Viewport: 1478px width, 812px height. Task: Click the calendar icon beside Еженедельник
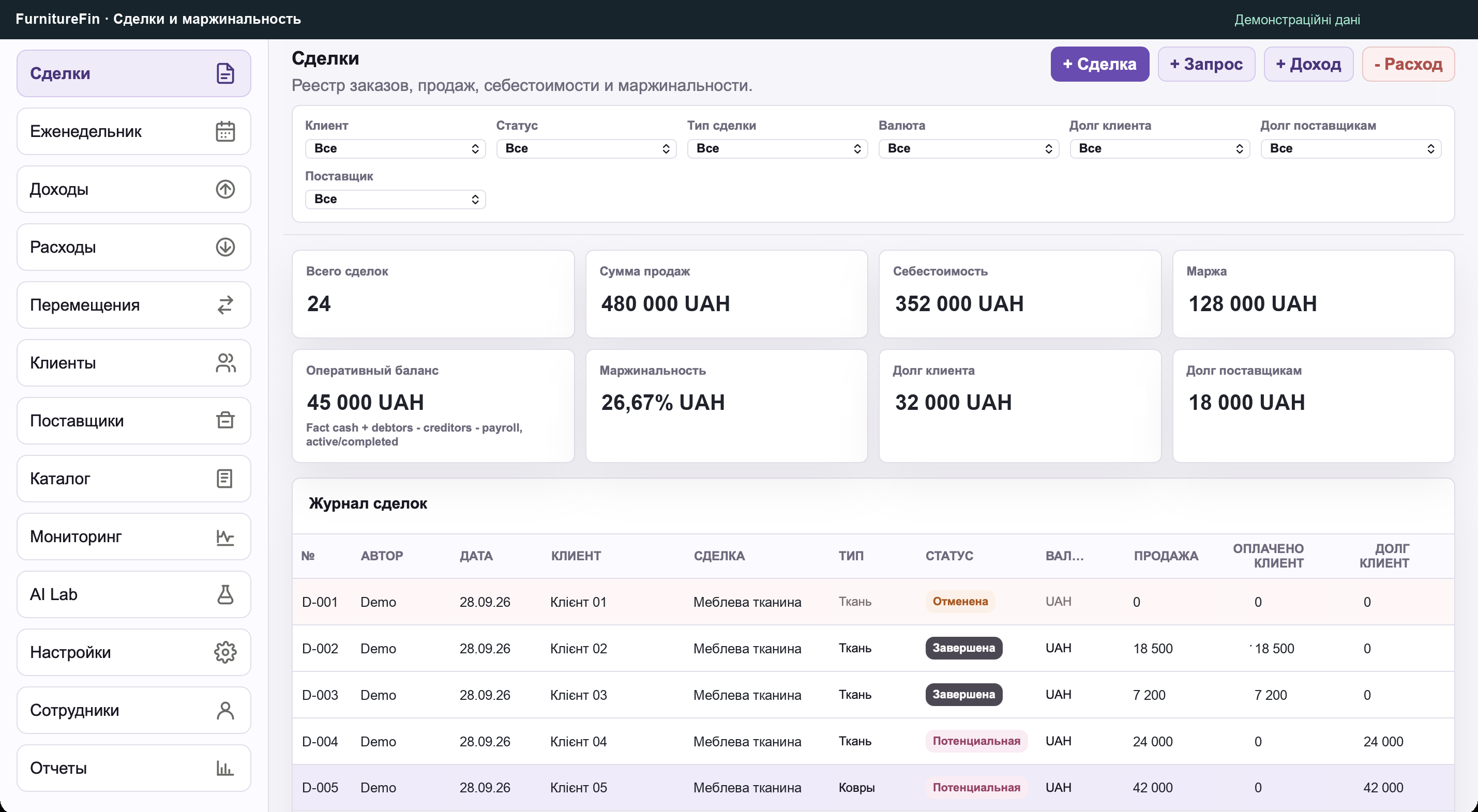tap(225, 131)
